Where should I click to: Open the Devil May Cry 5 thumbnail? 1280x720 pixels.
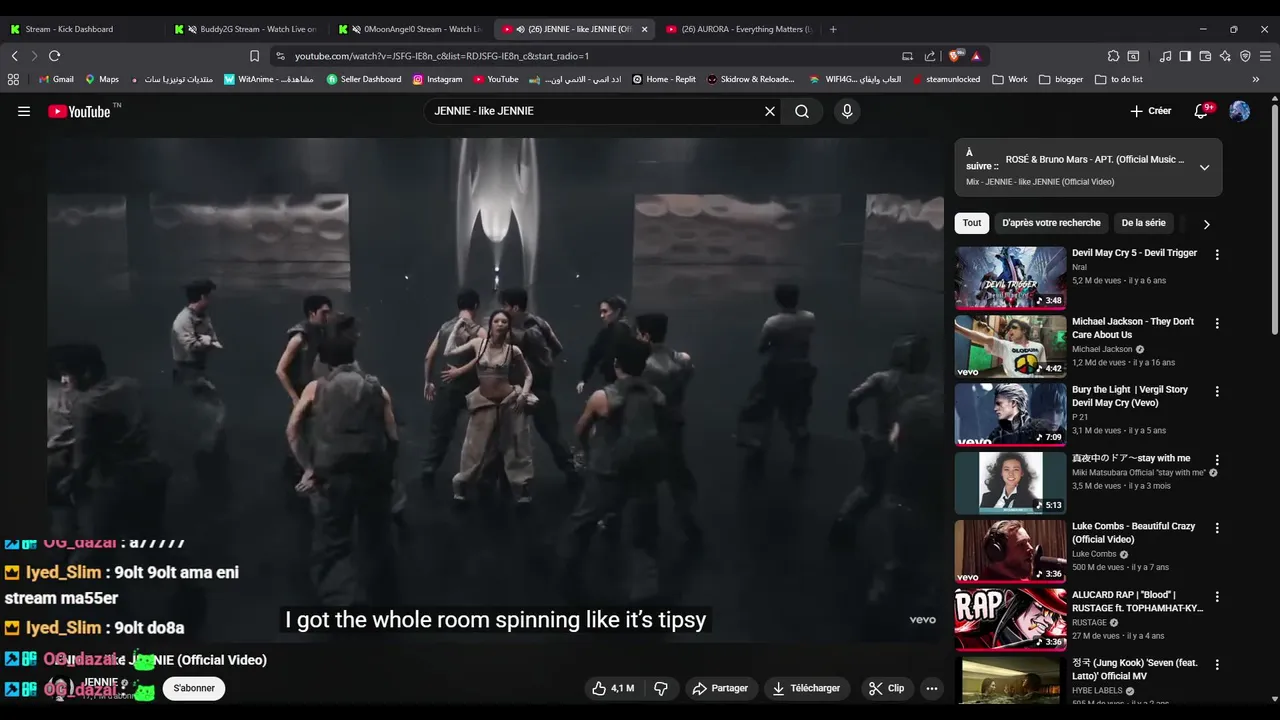tap(1010, 278)
